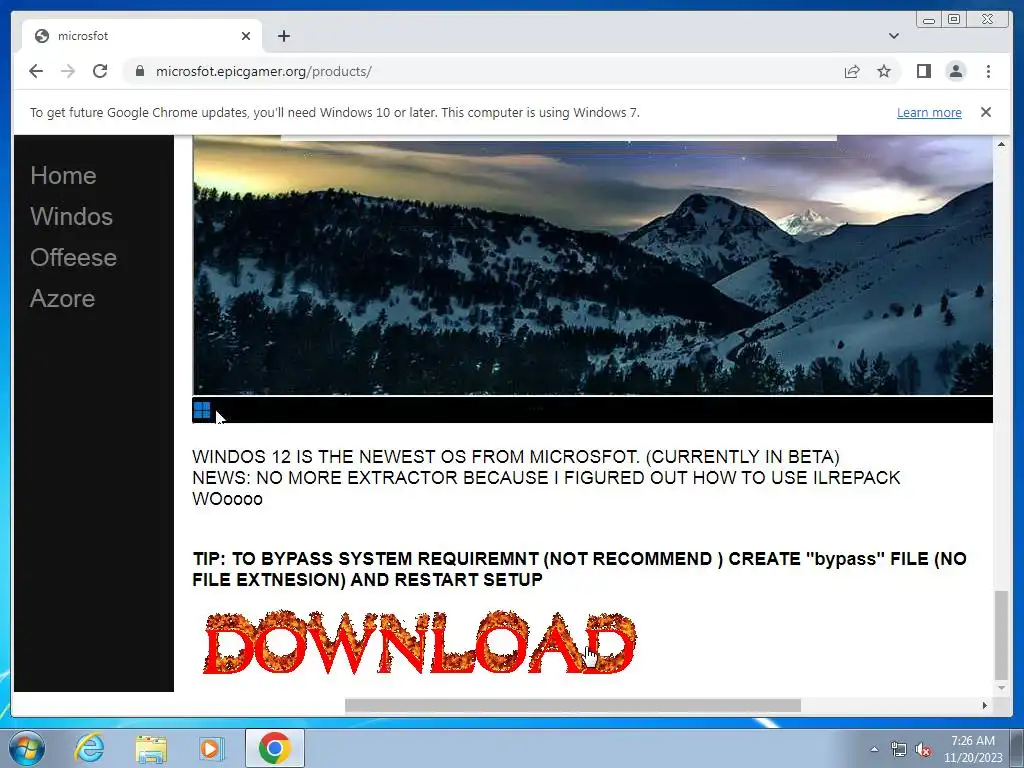Open the Chrome side panel

pos(923,71)
